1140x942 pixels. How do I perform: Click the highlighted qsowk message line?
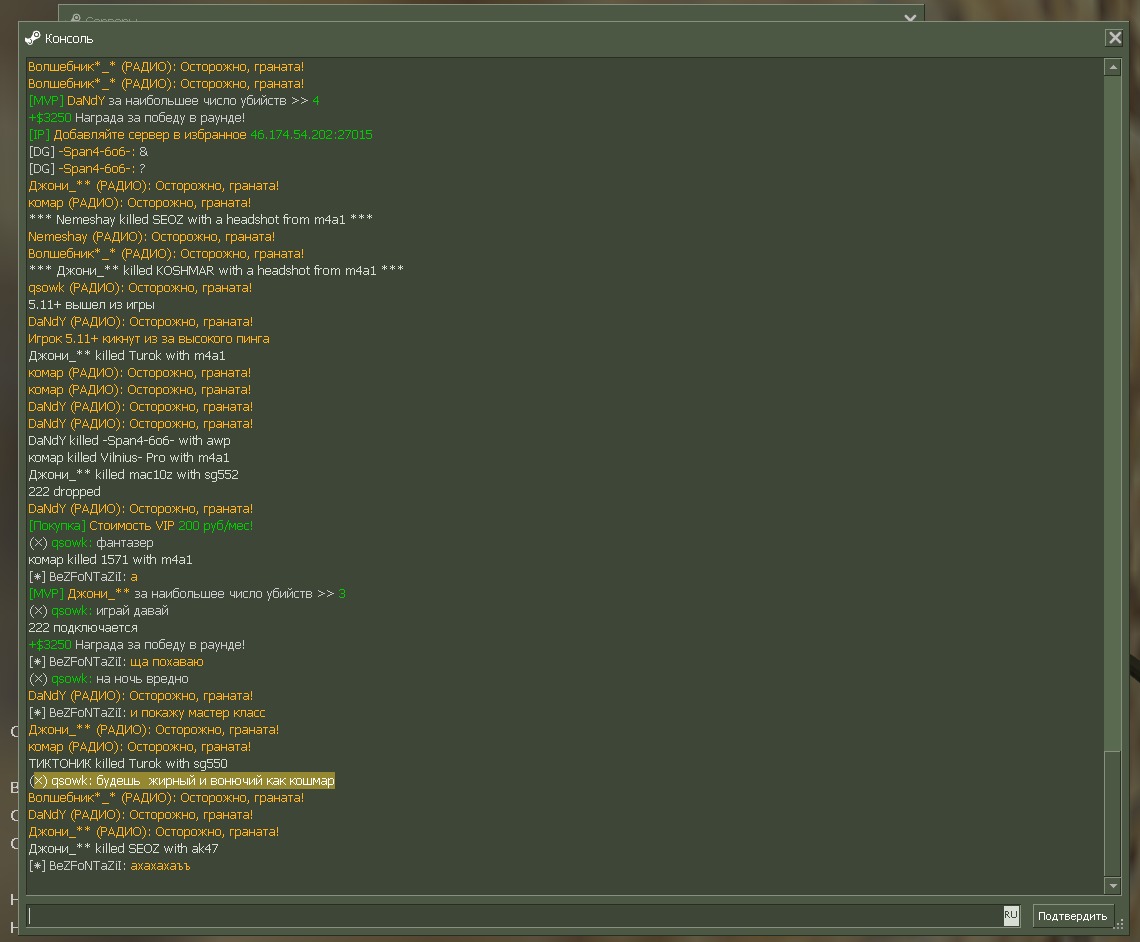182,781
